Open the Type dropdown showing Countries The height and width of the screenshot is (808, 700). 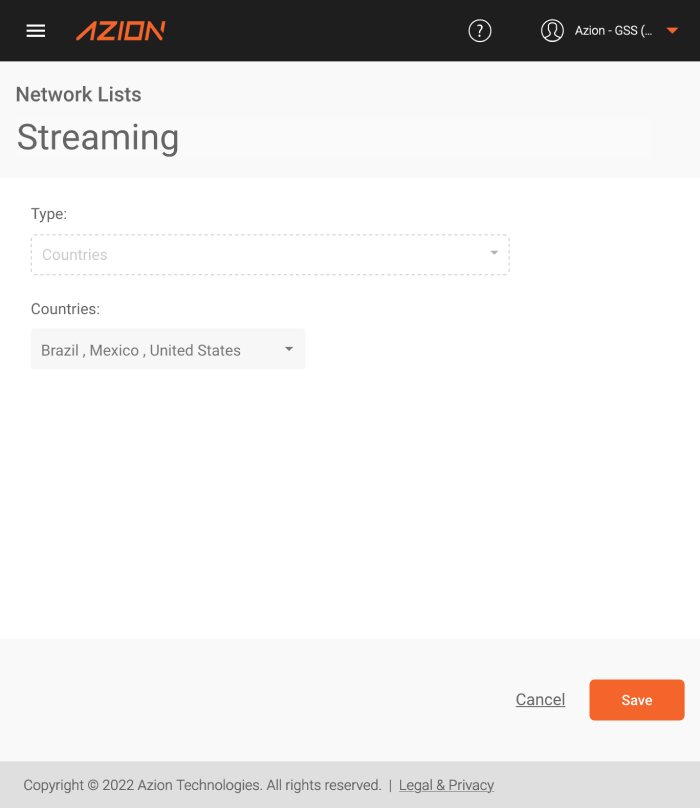270,255
